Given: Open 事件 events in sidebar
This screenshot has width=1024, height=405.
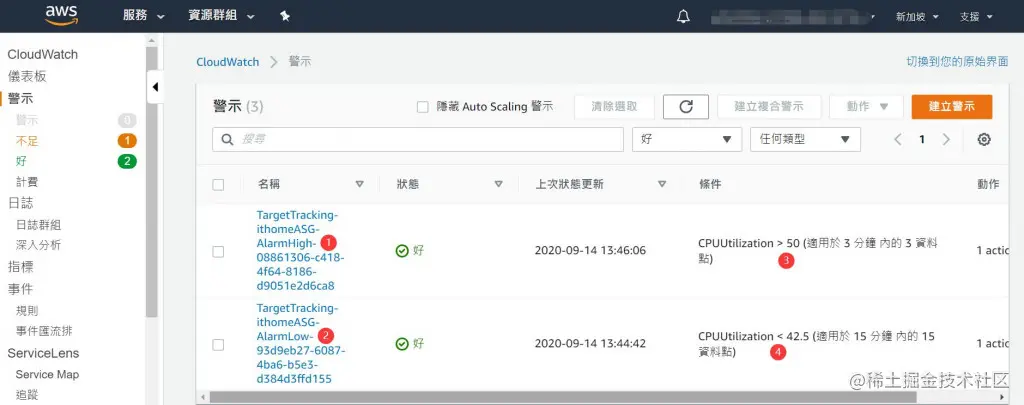Looking at the screenshot, I should [20, 289].
